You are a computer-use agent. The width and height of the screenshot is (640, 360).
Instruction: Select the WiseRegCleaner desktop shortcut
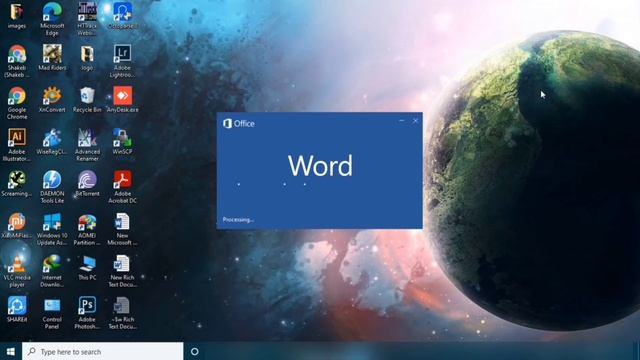52,142
